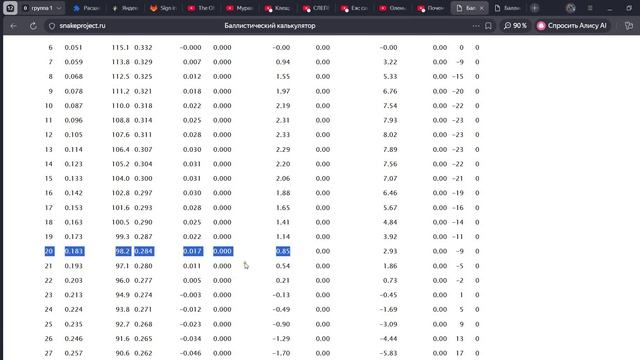
Task: Click value -0.45 in row 23
Action: (388, 295)
